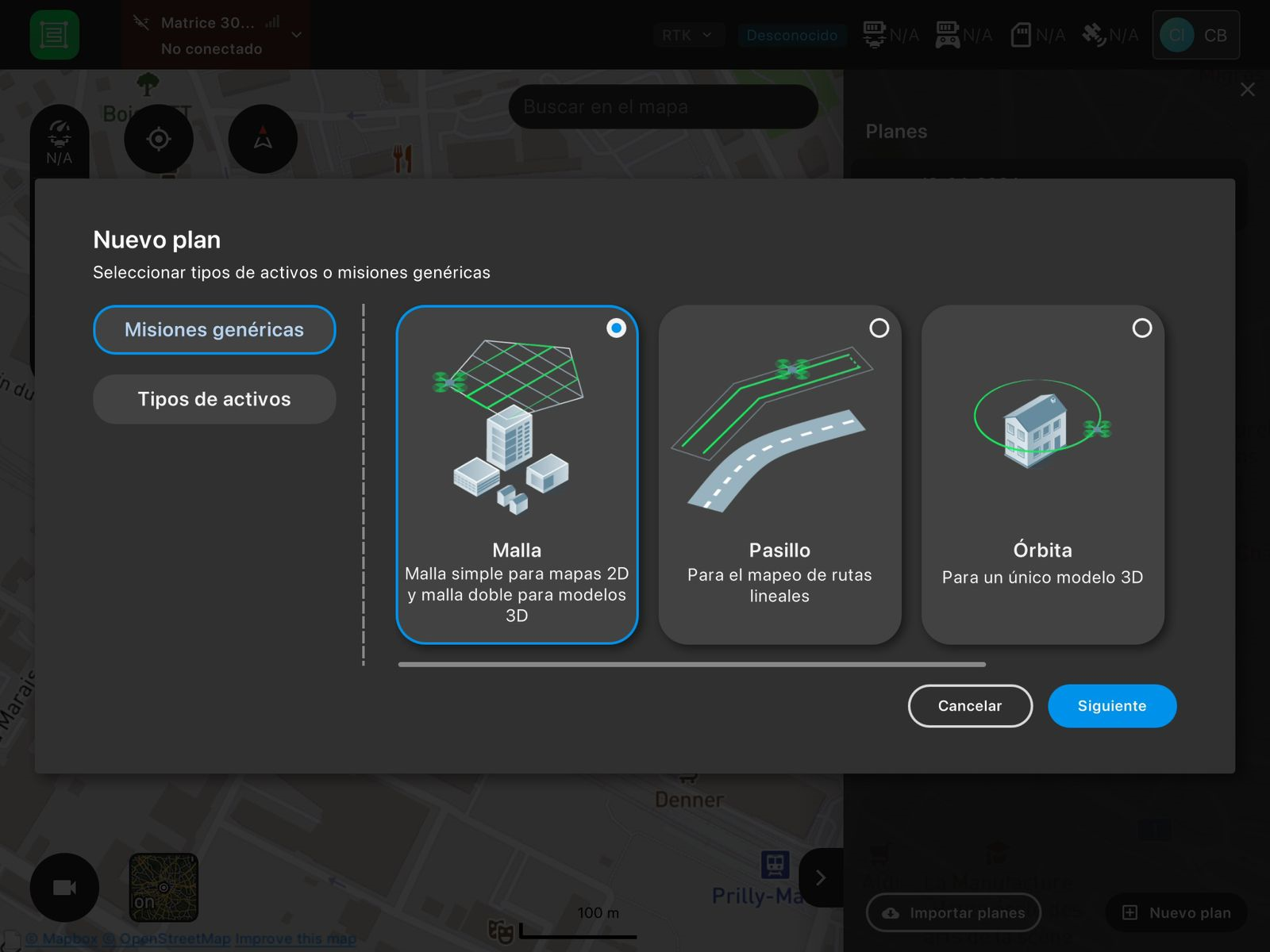Center map on current location target icon
1270x952 pixels.
[159, 139]
